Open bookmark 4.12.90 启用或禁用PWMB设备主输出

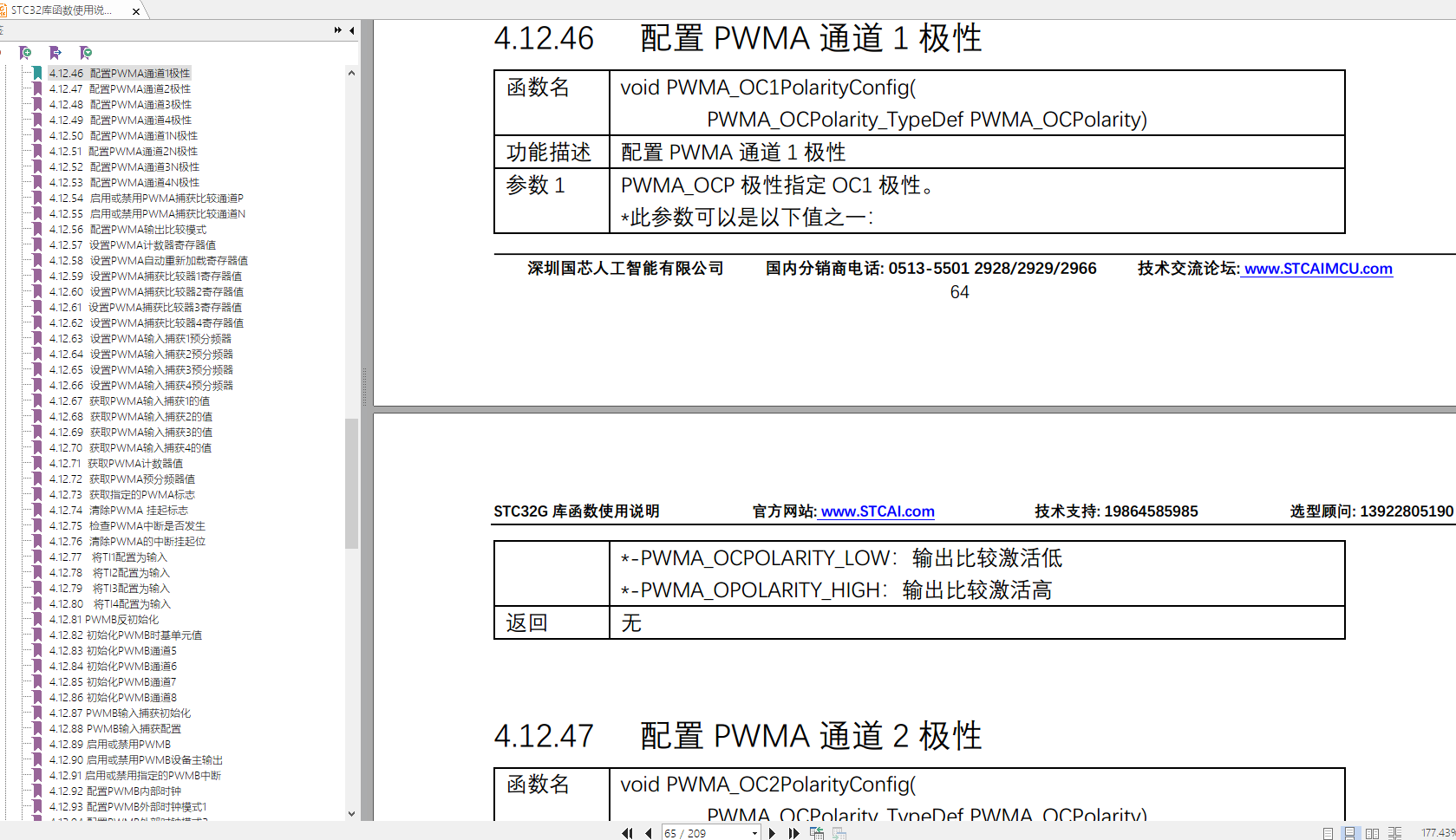(x=136, y=760)
